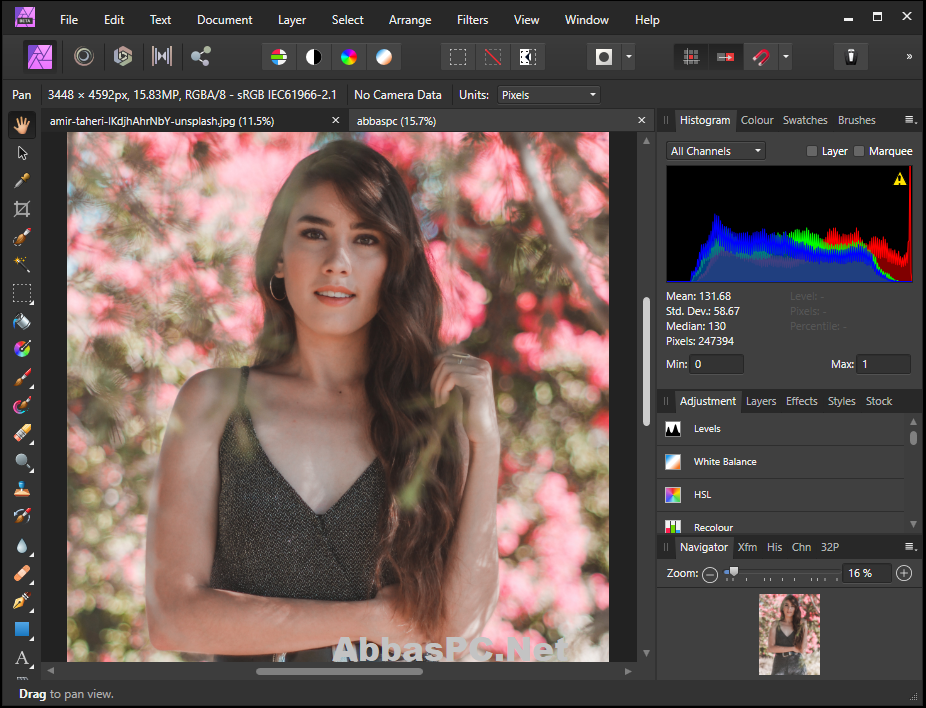
Task: Enable the Marquee checkbox in Histogram
Action: pyautogui.click(x=859, y=151)
